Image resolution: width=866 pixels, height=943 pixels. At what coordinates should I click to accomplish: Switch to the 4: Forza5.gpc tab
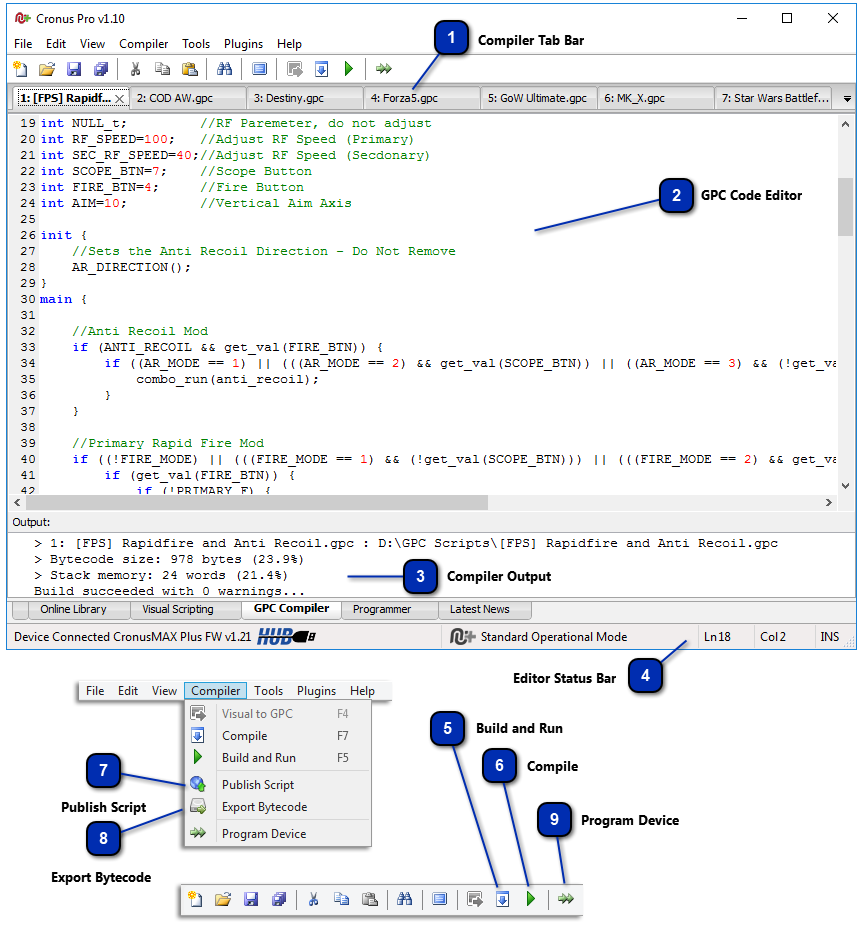click(x=422, y=98)
